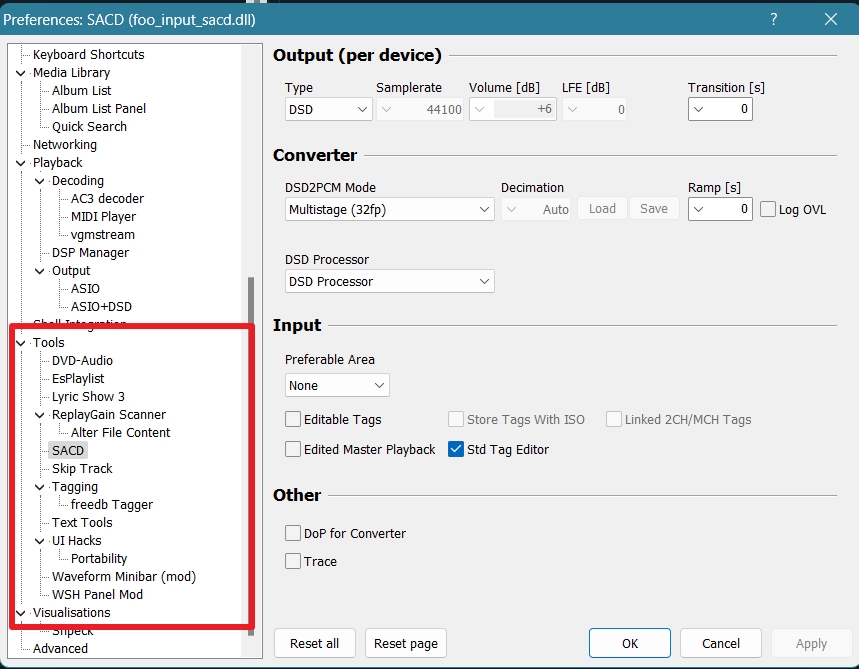859x669 pixels.
Task: Open the DSD Processor dropdown
Action: click(x=389, y=282)
